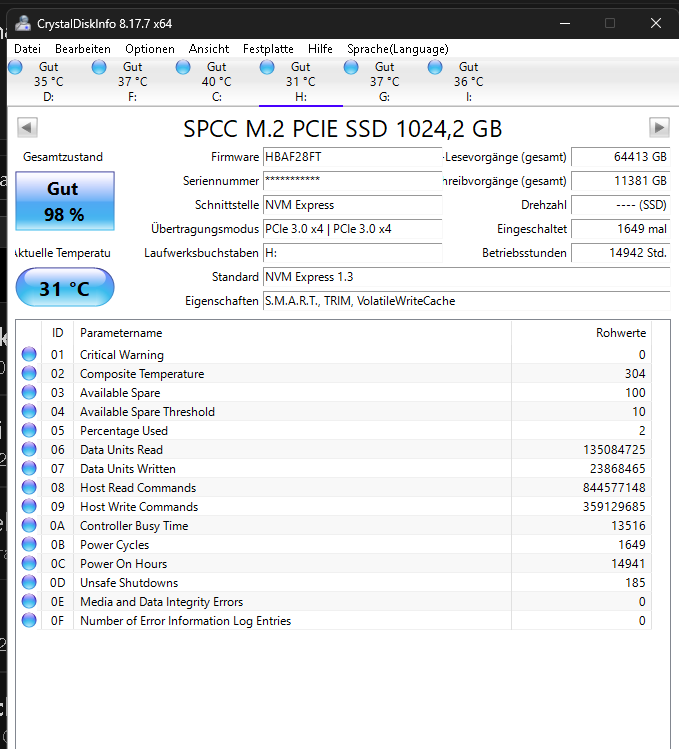Click status orb of Unsafe Shutdowns row
Image resolution: width=679 pixels, height=749 pixels.
(x=29, y=582)
